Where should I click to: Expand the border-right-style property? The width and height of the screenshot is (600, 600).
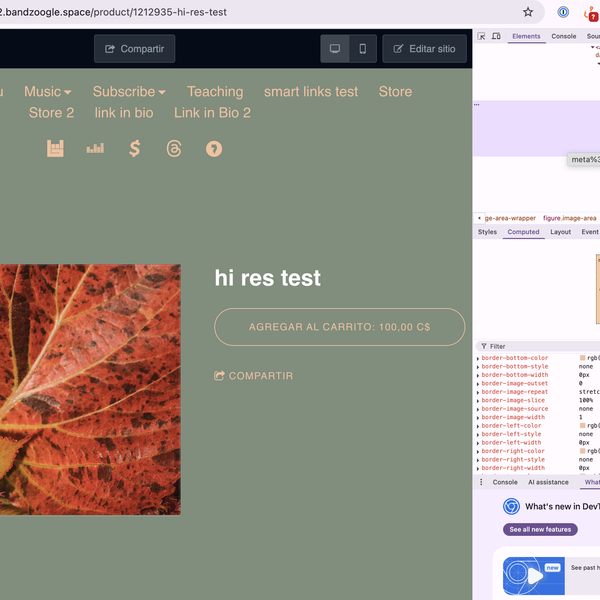478,460
